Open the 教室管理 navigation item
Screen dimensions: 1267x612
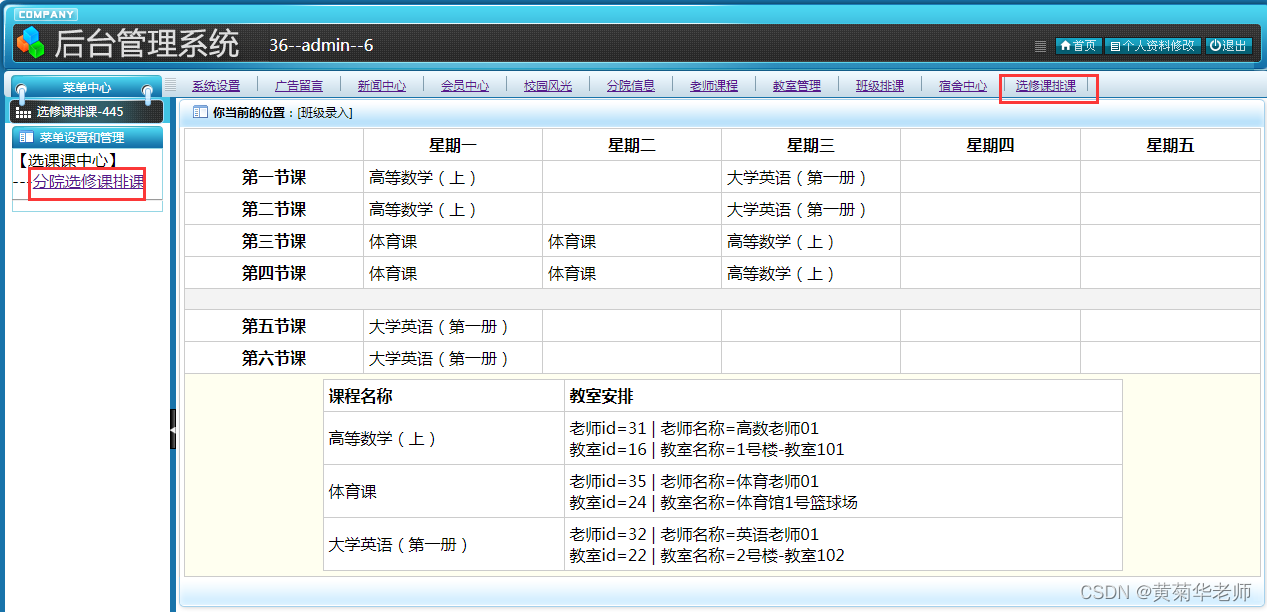[x=796, y=85]
